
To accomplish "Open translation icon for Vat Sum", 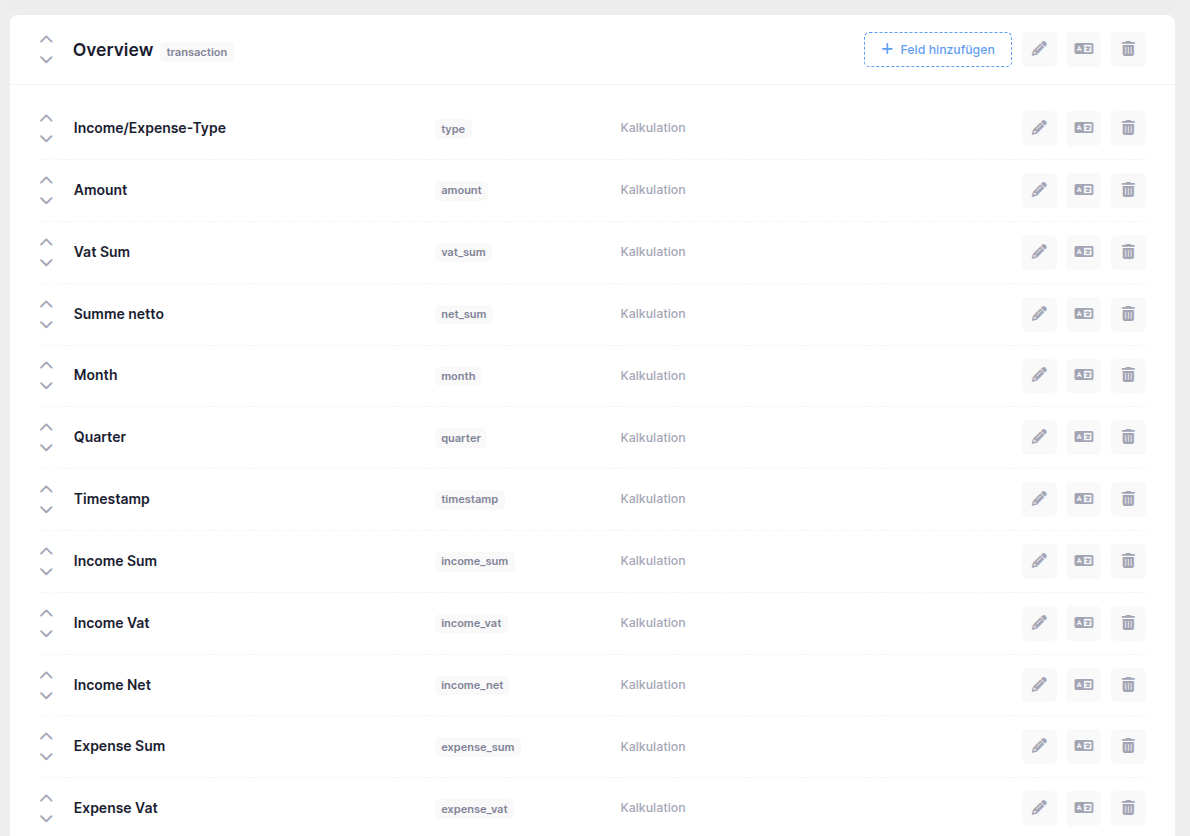I will 1083,252.
